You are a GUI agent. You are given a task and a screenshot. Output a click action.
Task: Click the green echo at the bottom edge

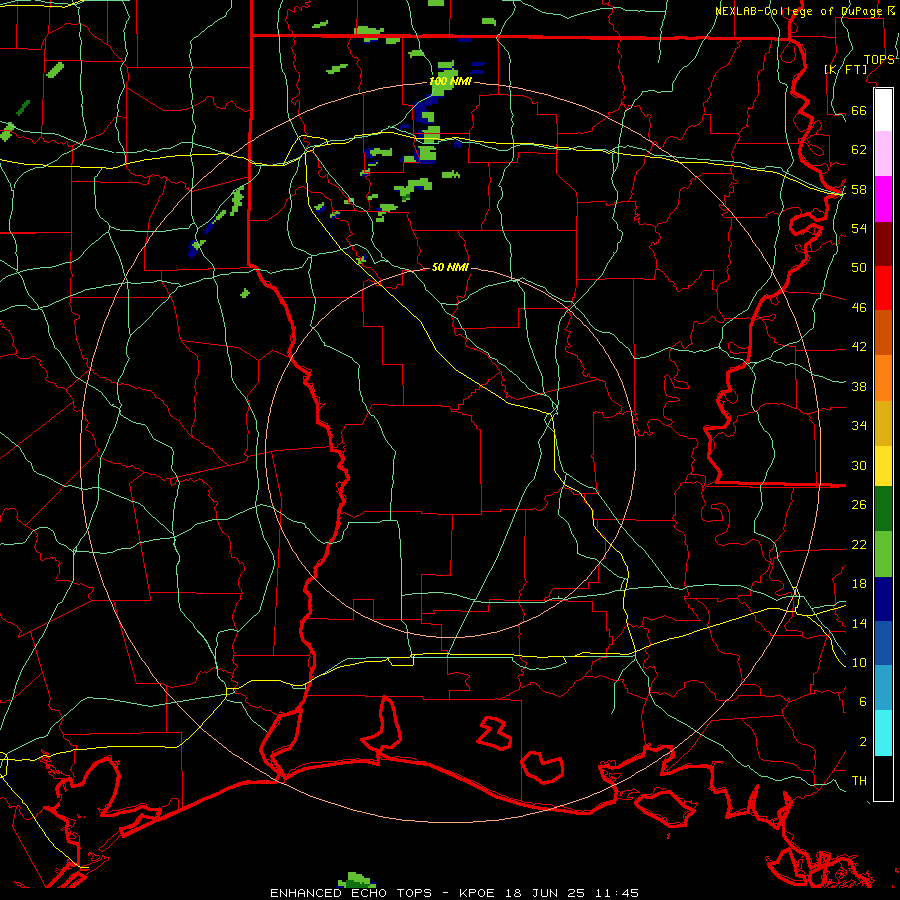point(356,880)
